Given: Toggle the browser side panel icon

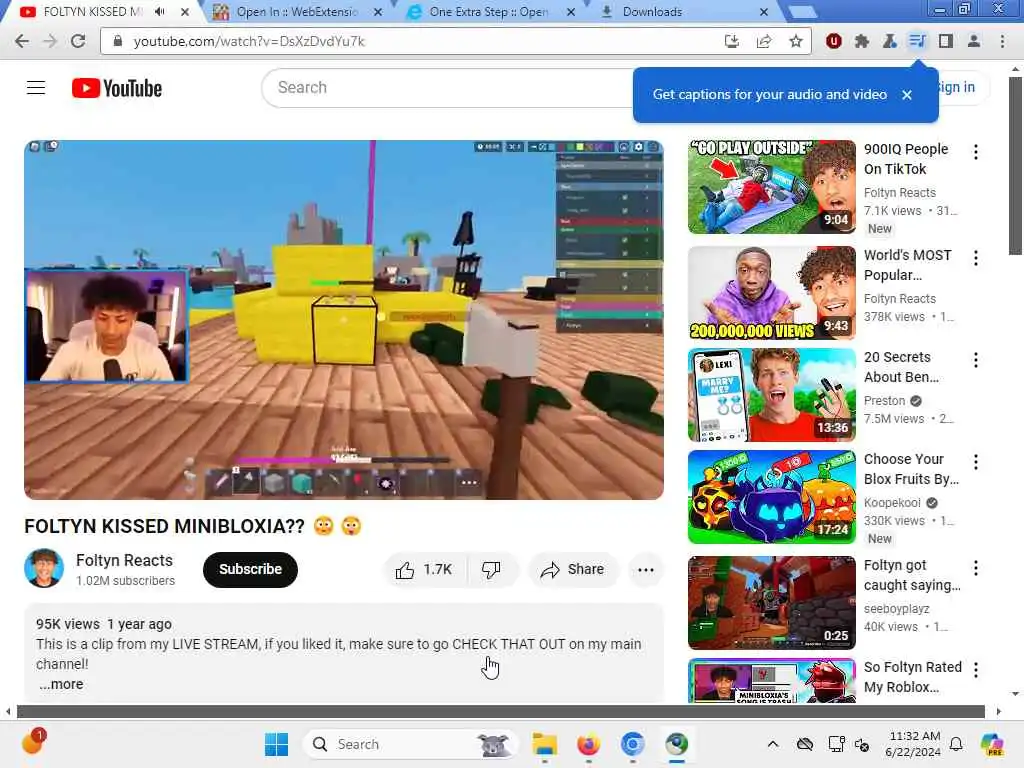Looking at the screenshot, I should pos(946,41).
